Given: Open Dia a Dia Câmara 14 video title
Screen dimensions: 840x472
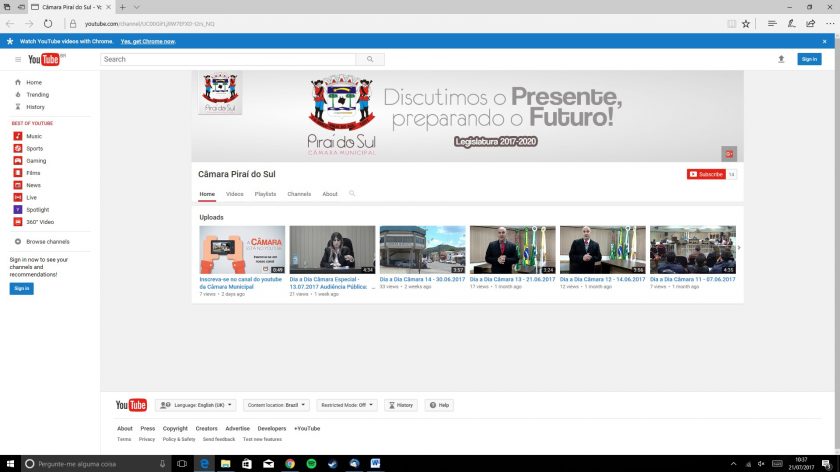Looking at the screenshot, I should (x=422, y=279).
